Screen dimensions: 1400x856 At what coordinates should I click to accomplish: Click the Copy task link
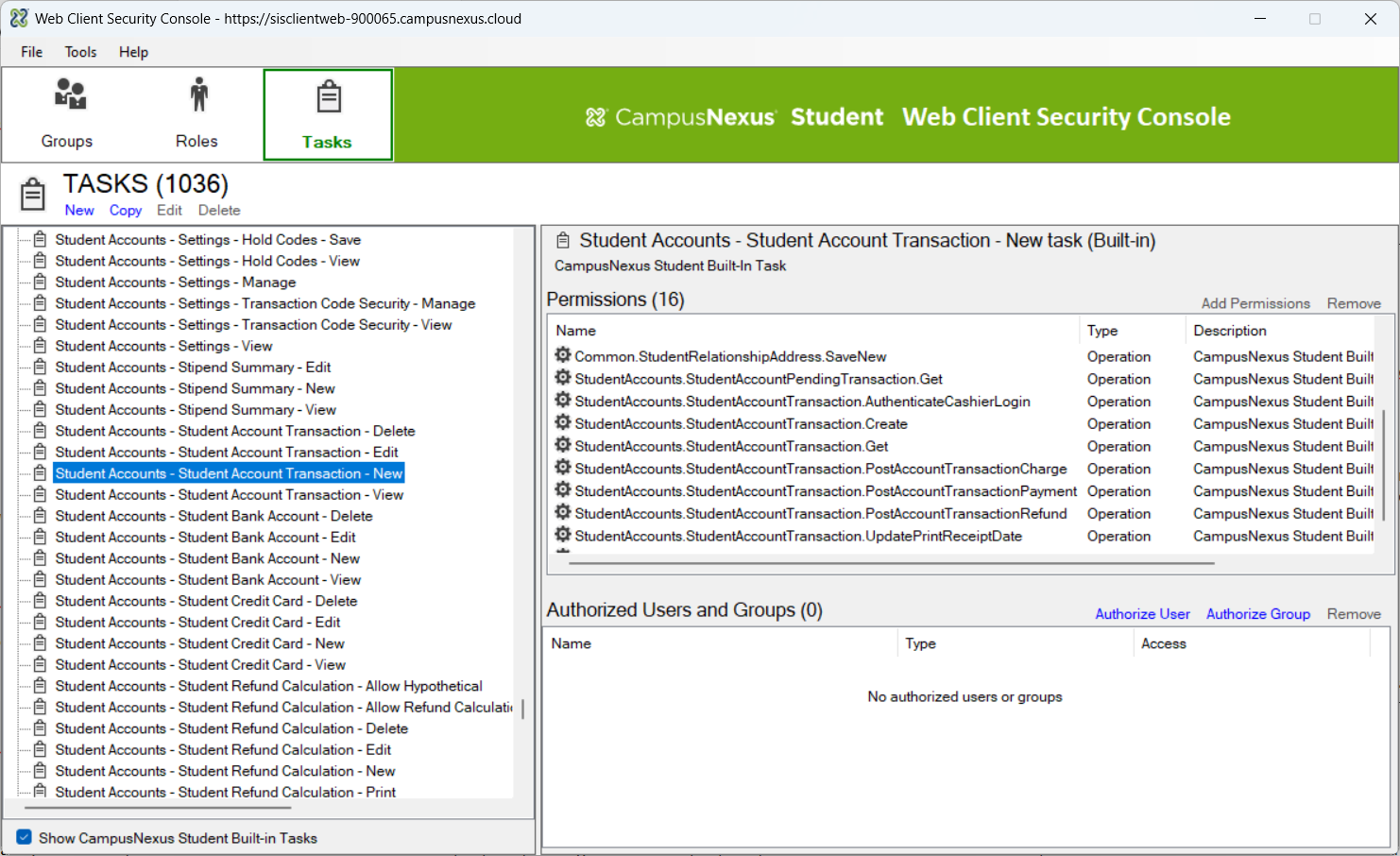tap(126, 210)
